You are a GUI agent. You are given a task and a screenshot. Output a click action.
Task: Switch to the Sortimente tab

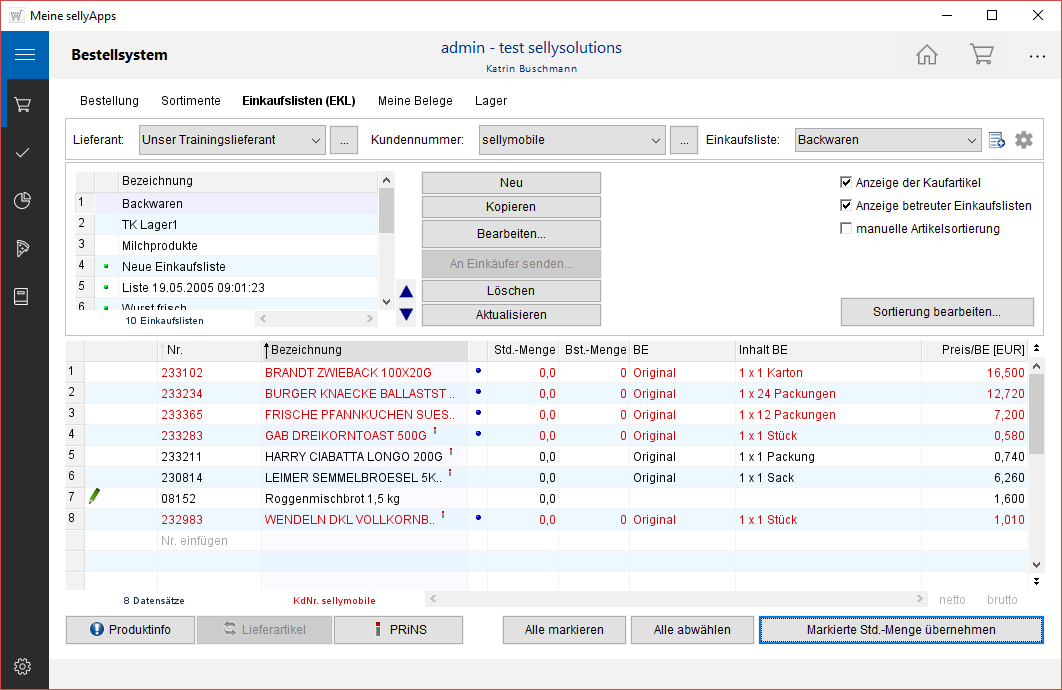pos(190,101)
